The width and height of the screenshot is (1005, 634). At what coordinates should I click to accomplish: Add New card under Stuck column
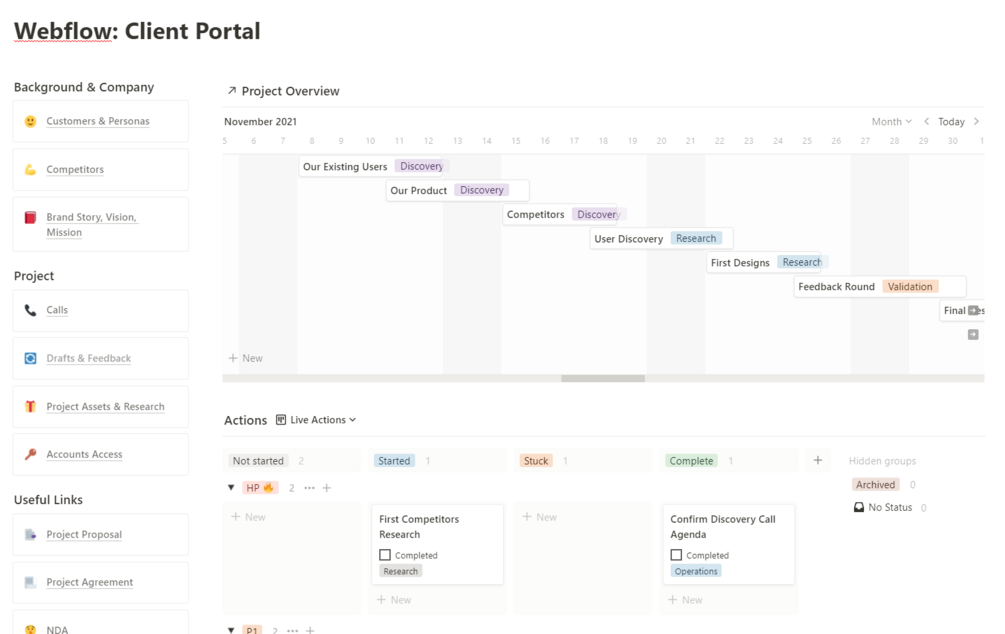[539, 517]
